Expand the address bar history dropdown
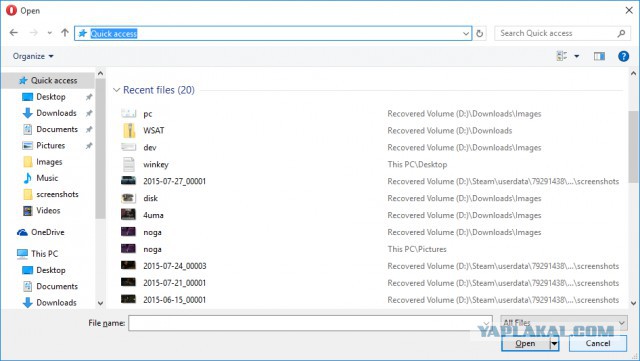The width and height of the screenshot is (640, 361). pos(466,33)
